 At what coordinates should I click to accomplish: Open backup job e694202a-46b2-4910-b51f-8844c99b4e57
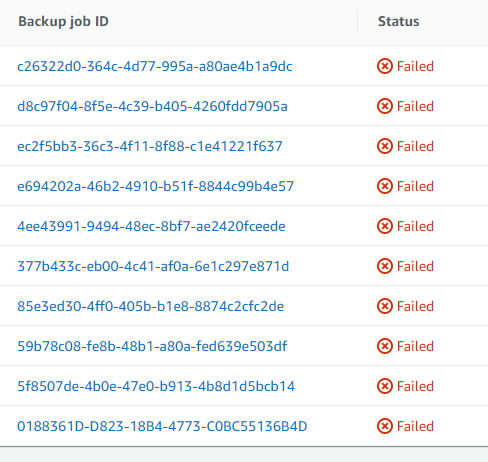(x=155, y=186)
